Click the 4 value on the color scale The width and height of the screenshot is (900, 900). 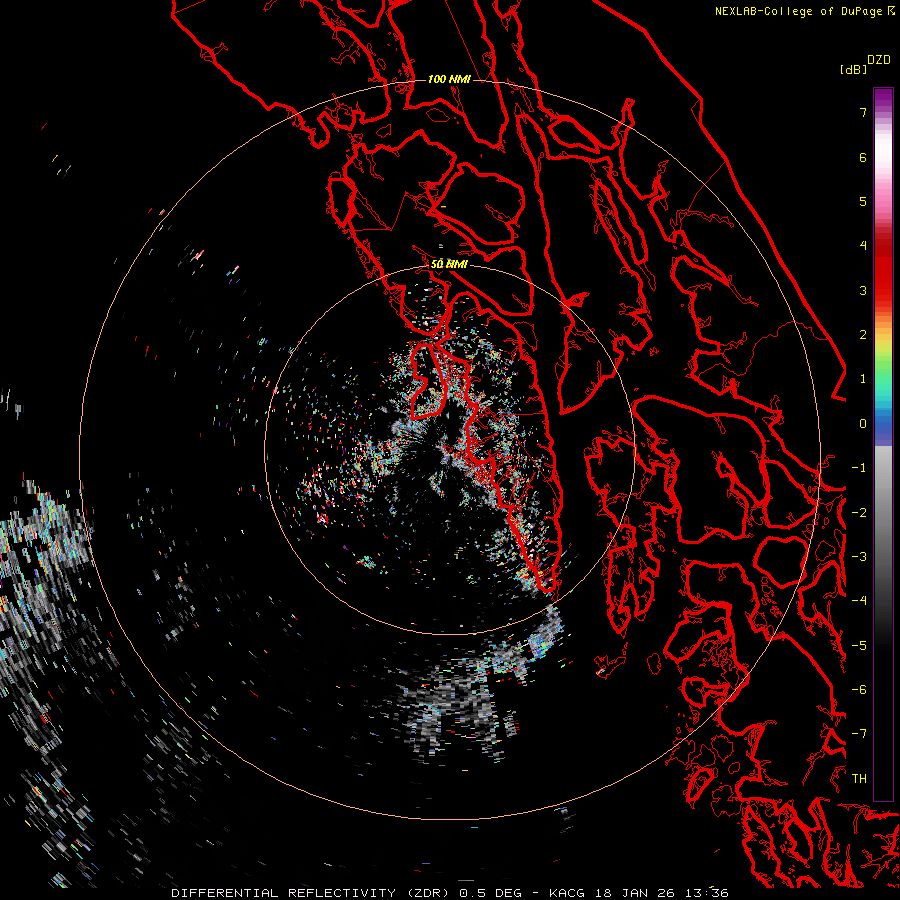[863, 245]
